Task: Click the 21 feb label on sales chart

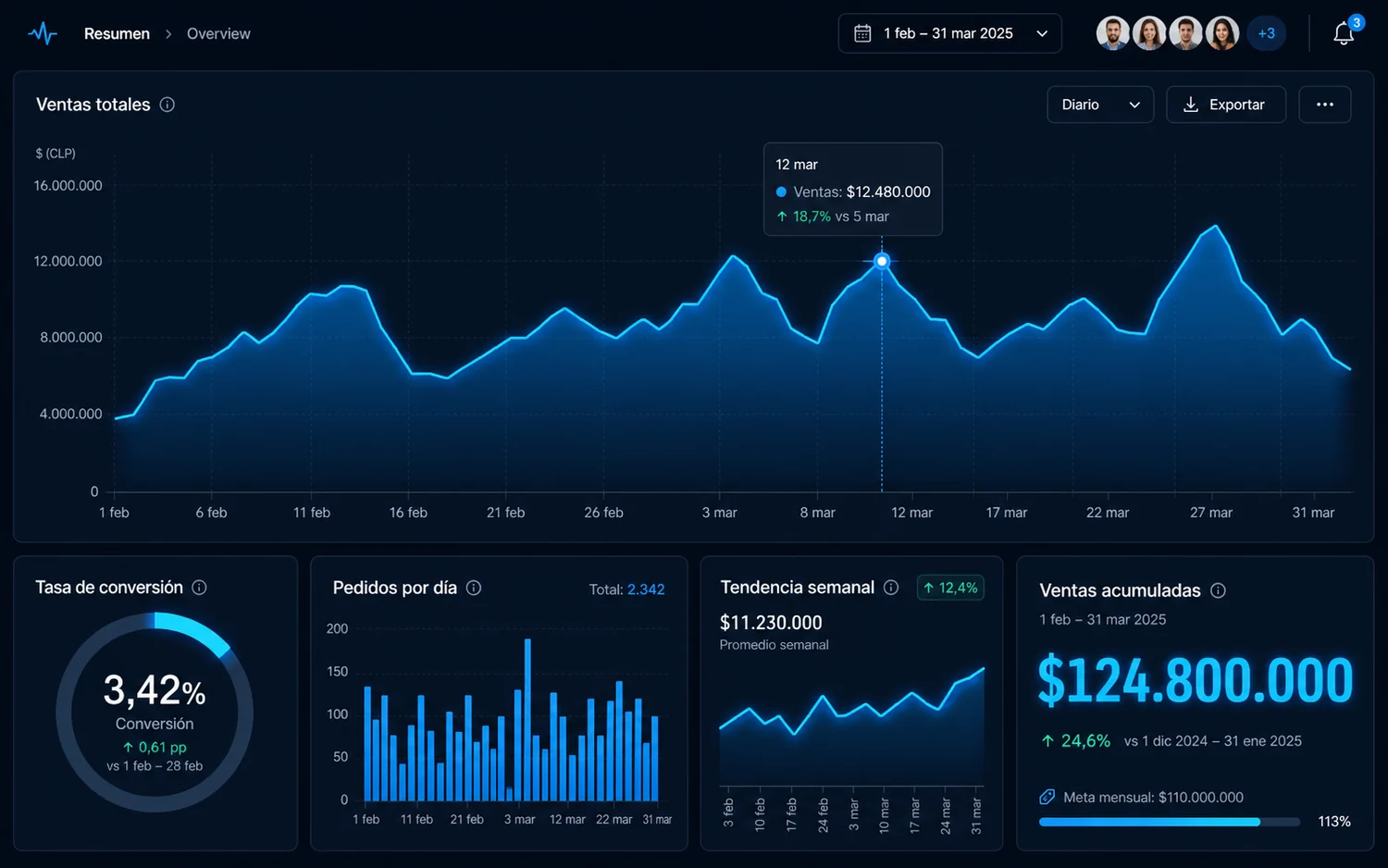Action: (x=505, y=513)
